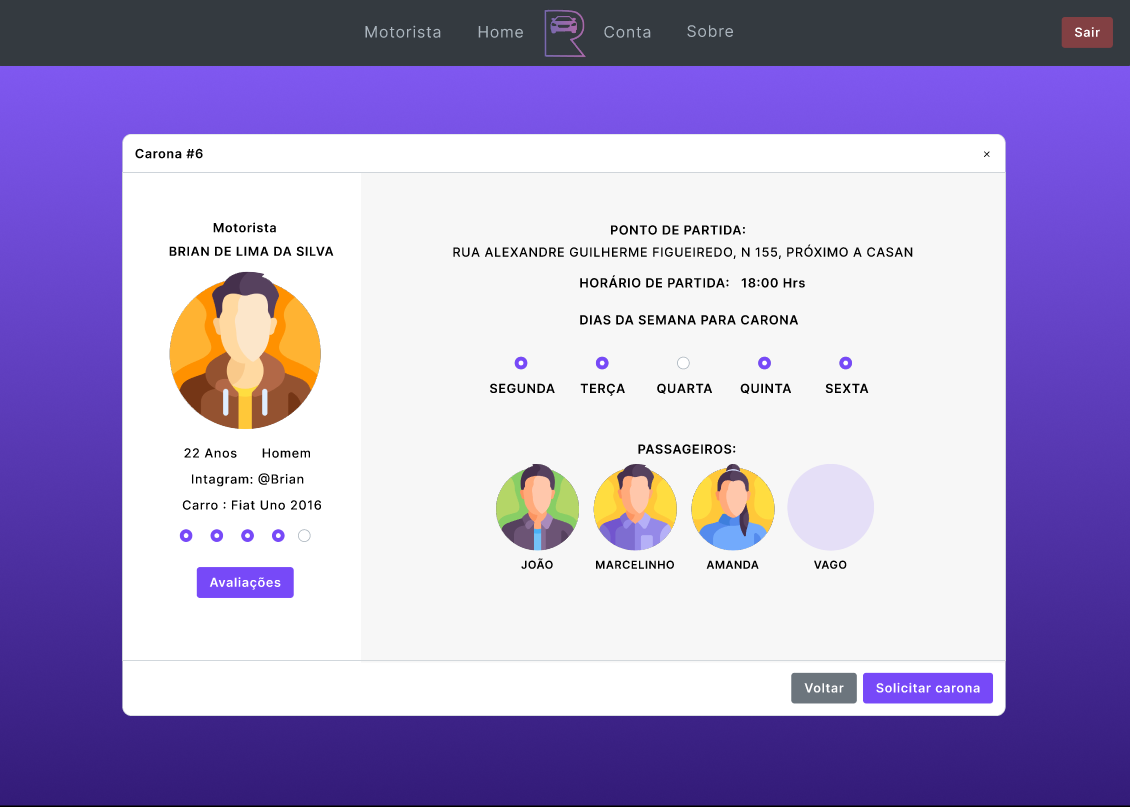Open the Conta menu
Viewport: 1130px width, 807px height.
pos(628,32)
